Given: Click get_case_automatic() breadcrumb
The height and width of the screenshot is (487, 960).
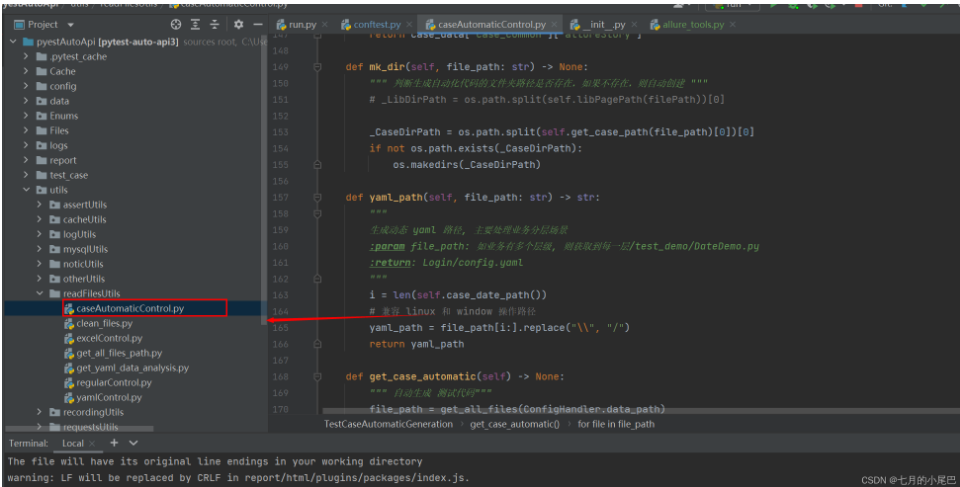Looking at the screenshot, I should 515,424.
